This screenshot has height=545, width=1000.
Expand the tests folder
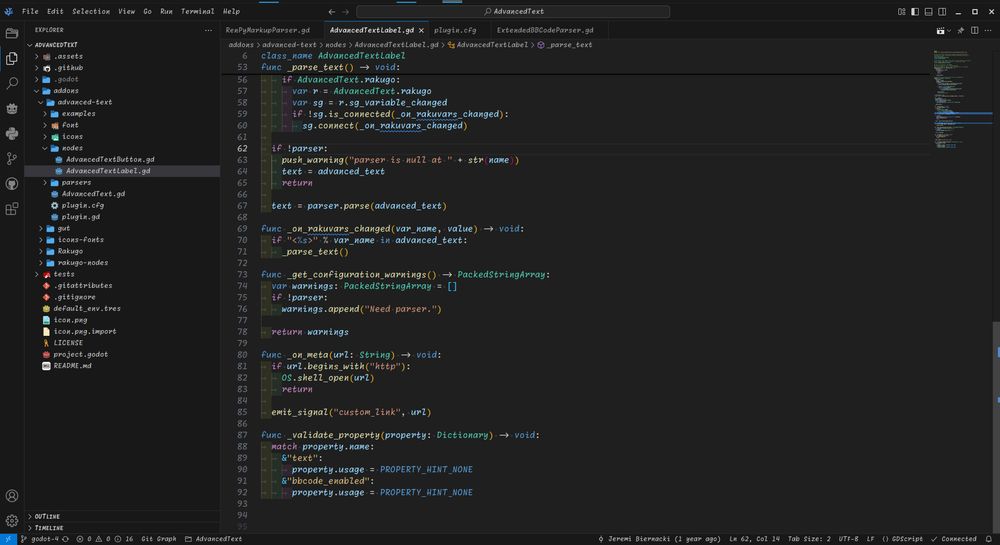pyautogui.click(x=121, y=274)
